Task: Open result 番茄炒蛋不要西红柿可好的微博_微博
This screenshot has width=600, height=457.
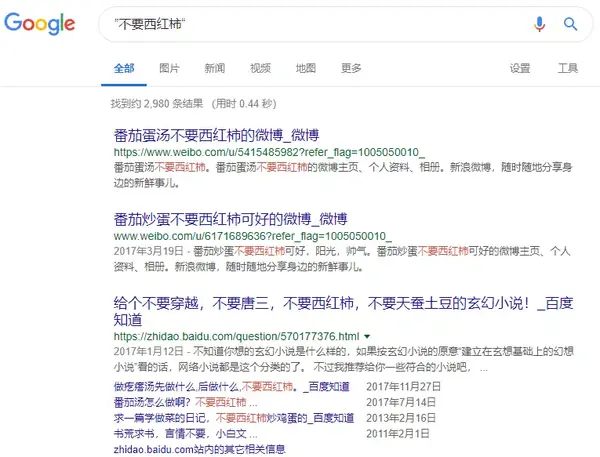Action: [x=230, y=219]
